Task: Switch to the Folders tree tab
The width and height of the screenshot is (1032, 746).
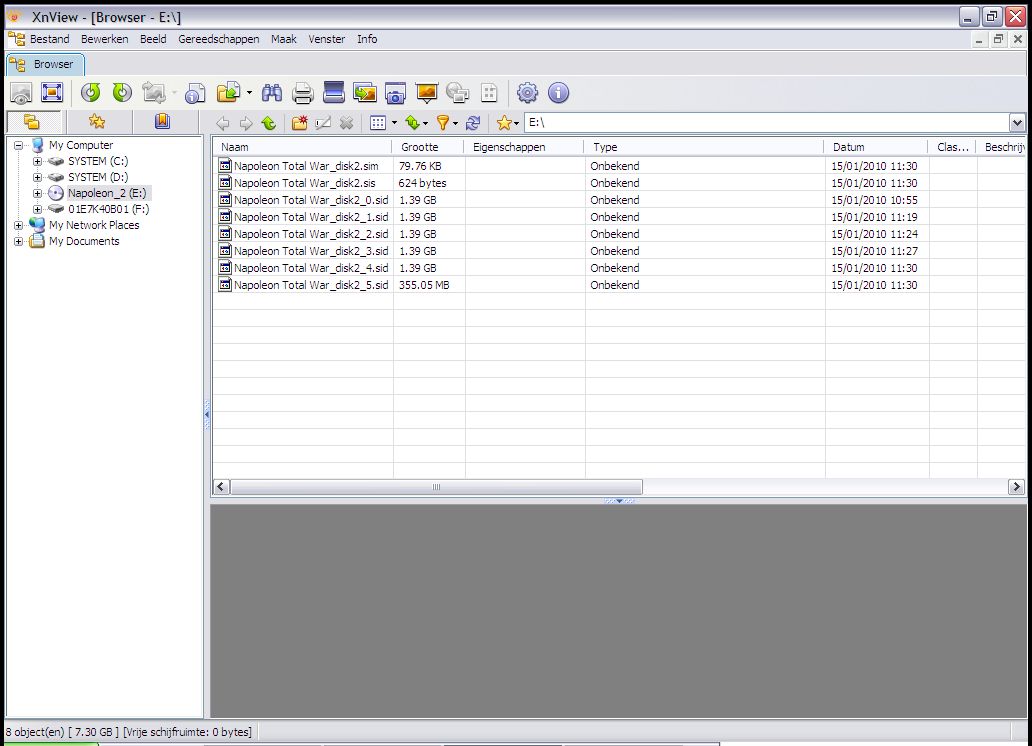Action: (x=32, y=122)
